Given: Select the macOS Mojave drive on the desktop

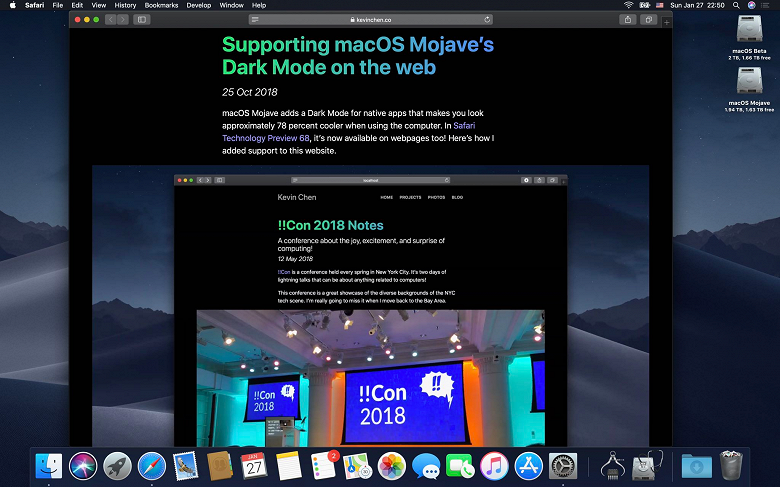Looking at the screenshot, I should pyautogui.click(x=749, y=89).
